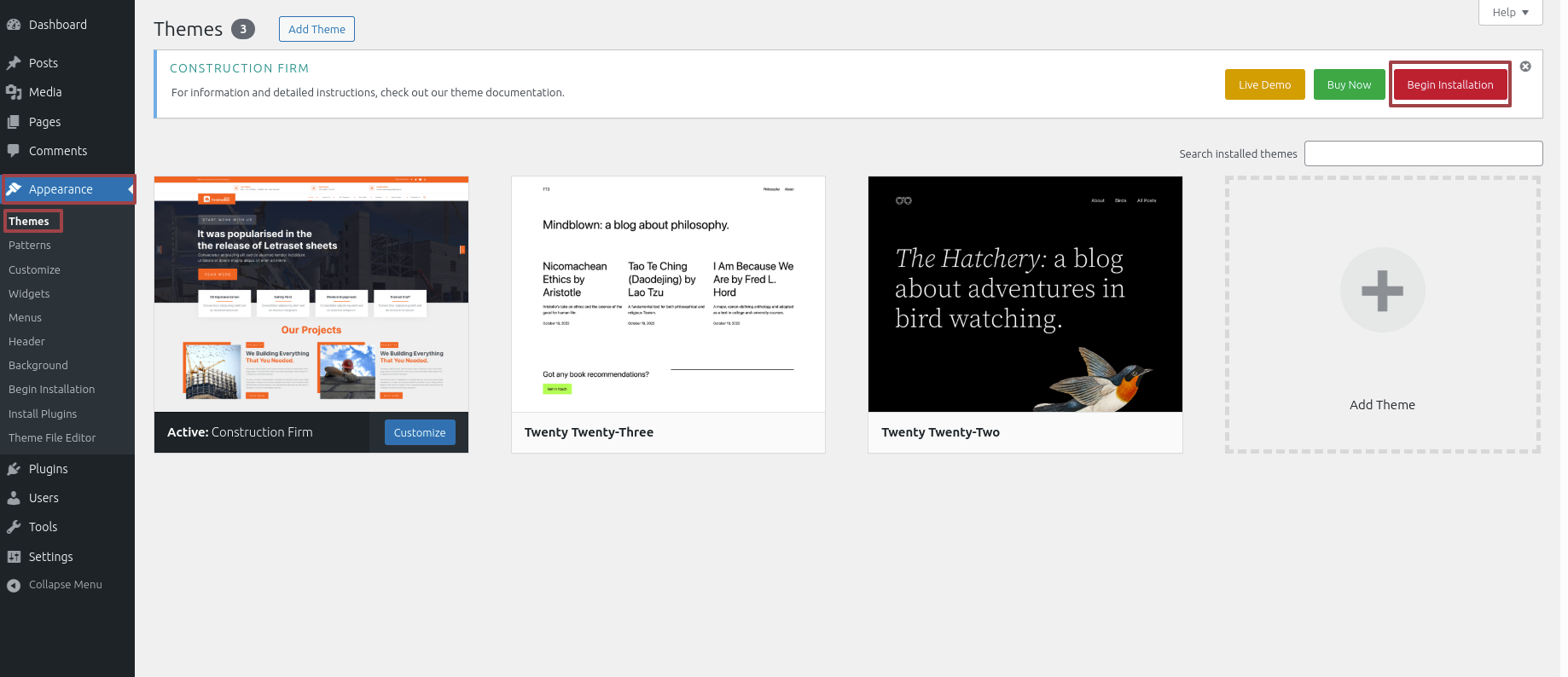Open Pages menu item

point(67,122)
